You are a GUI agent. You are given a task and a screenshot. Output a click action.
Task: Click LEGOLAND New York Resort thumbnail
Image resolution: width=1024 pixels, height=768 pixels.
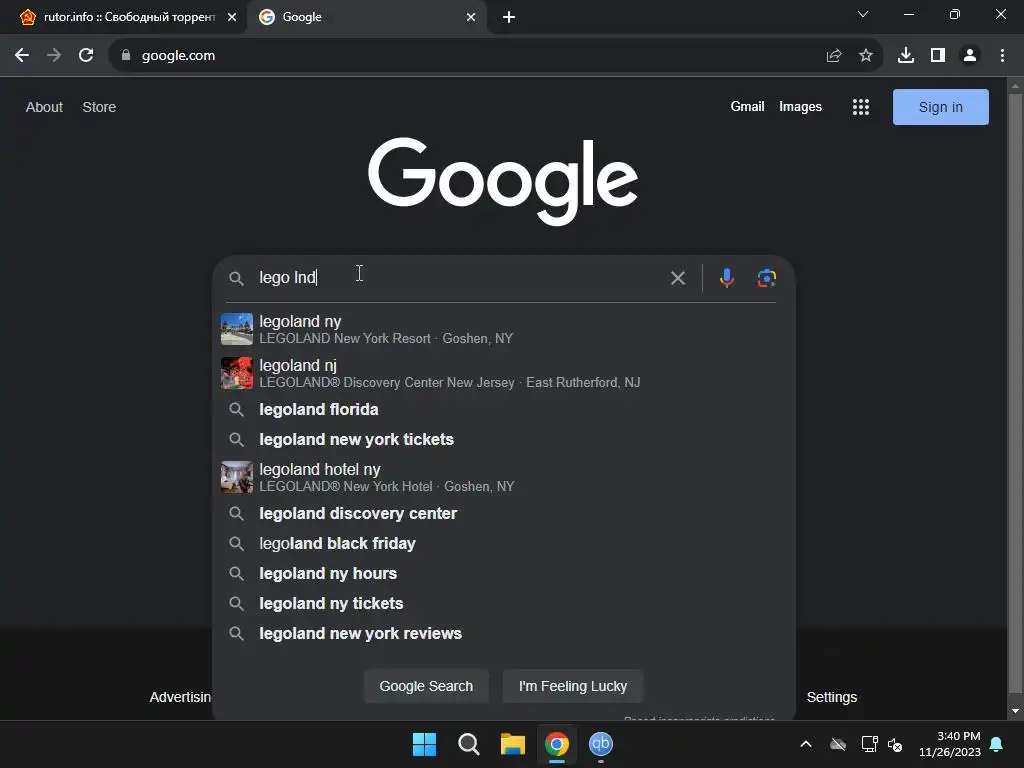tap(236, 329)
